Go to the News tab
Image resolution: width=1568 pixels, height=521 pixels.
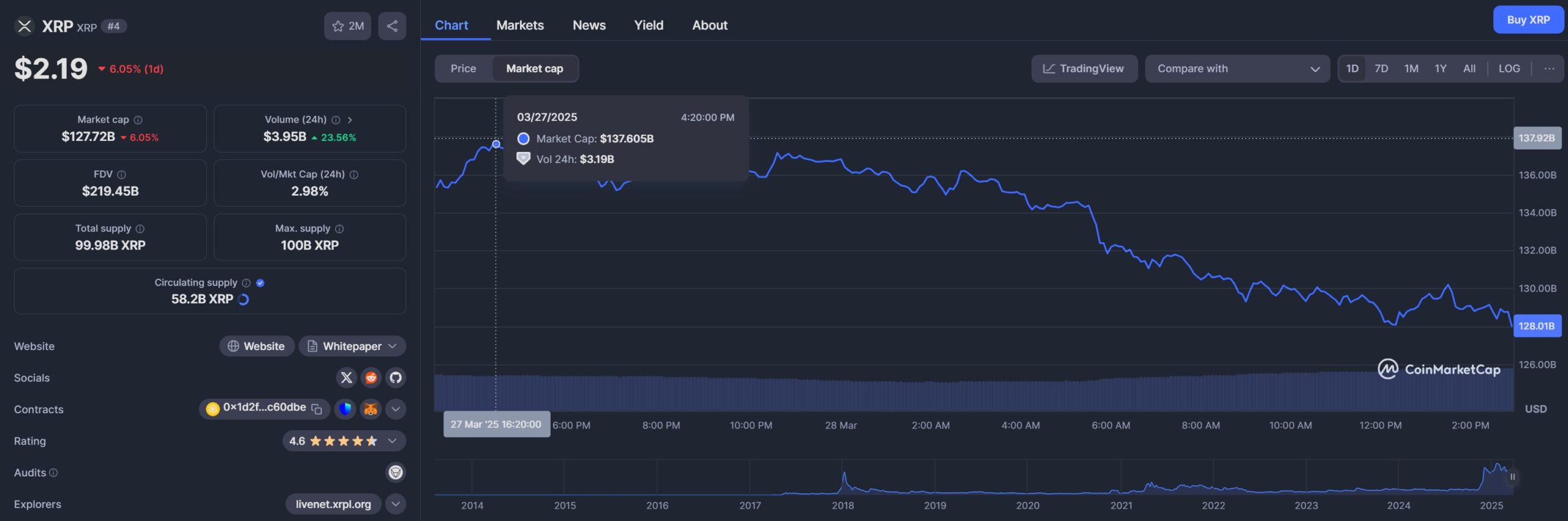point(589,25)
